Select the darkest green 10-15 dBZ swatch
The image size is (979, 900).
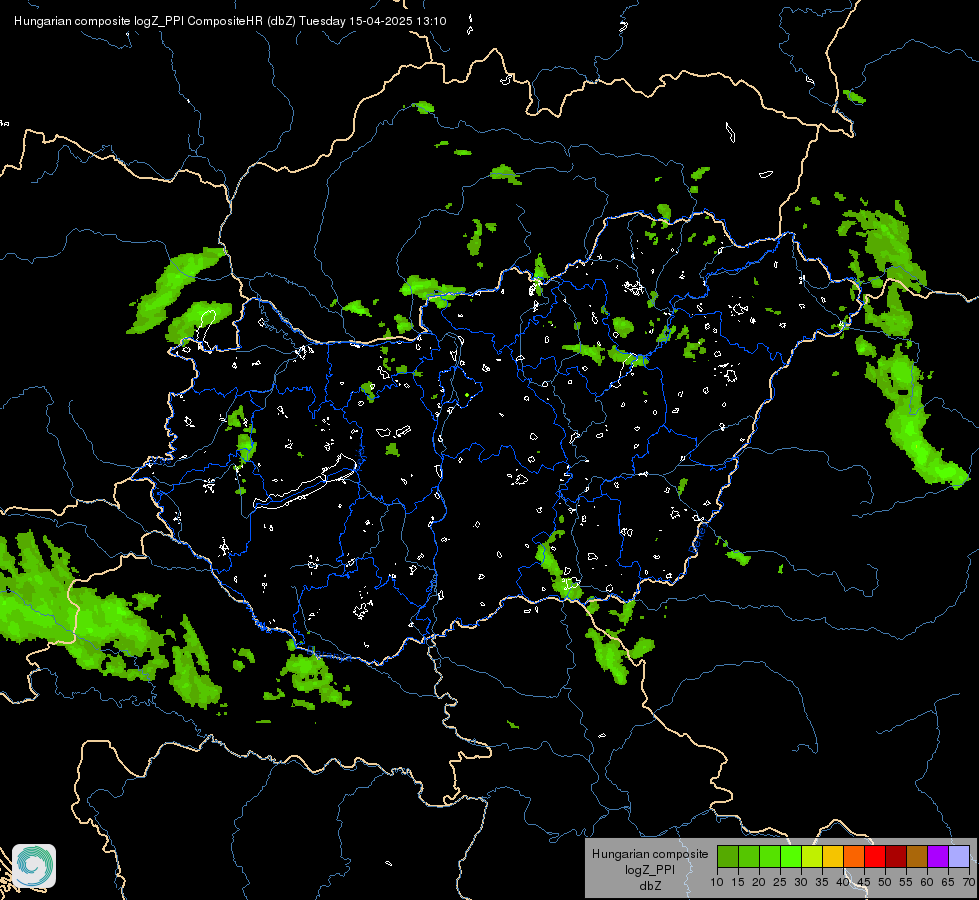tap(728, 856)
